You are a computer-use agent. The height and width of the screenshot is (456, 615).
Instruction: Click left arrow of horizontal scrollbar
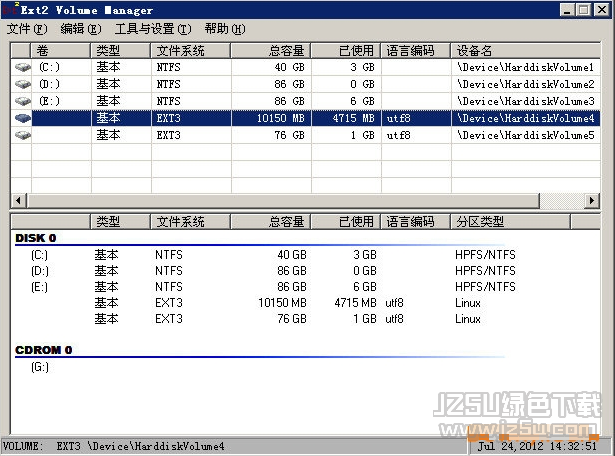click(18, 201)
